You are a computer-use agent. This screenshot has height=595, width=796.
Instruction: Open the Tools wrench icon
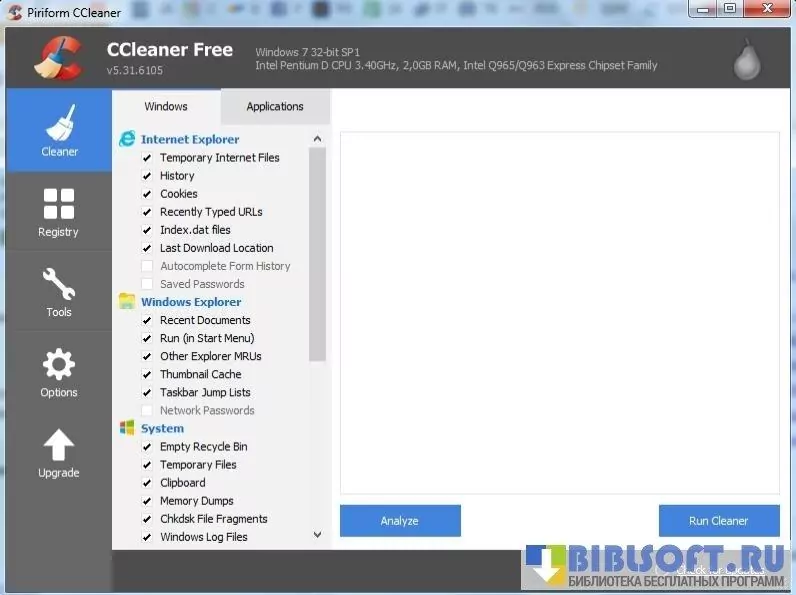click(59, 284)
